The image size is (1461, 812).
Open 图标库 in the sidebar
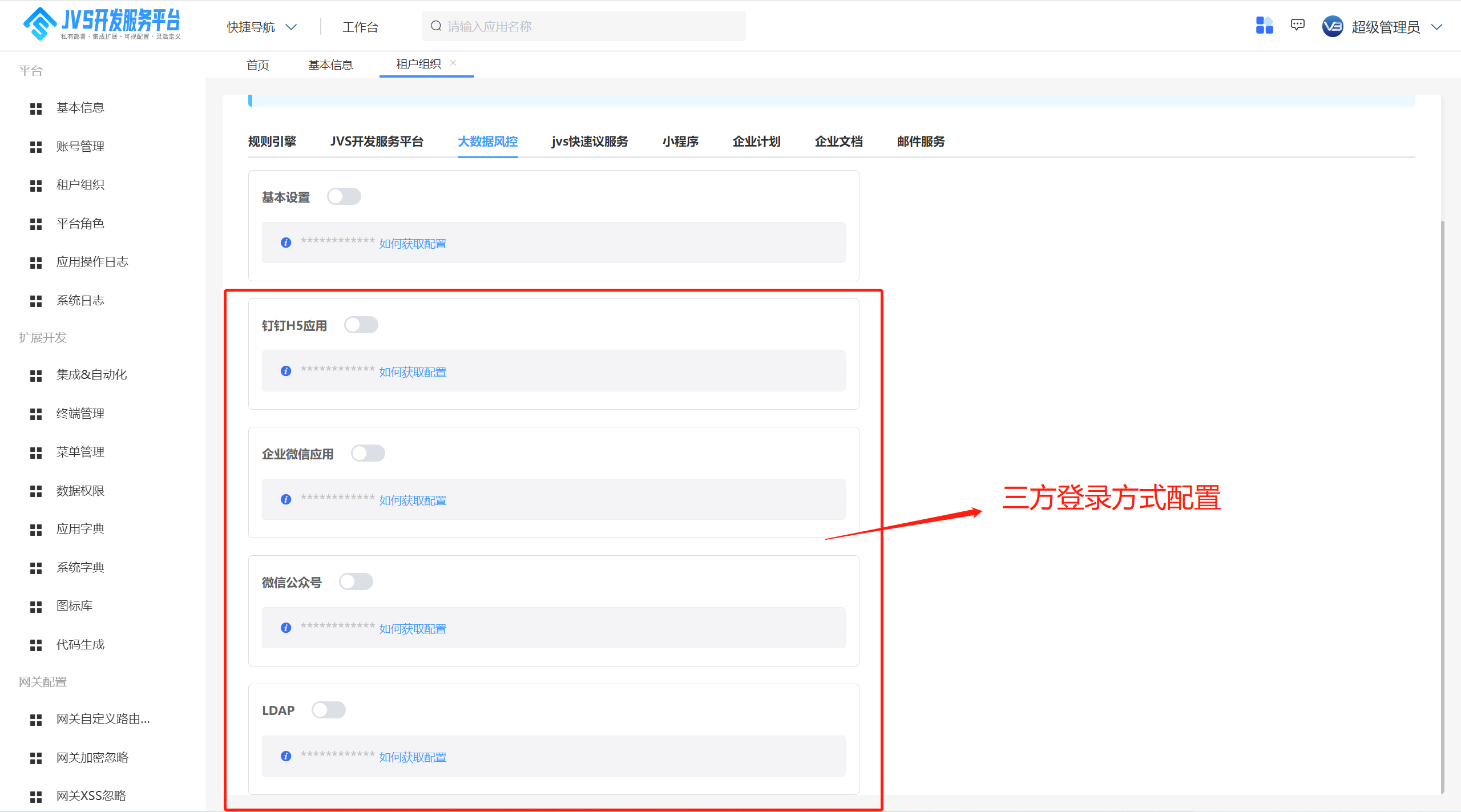[x=74, y=606]
